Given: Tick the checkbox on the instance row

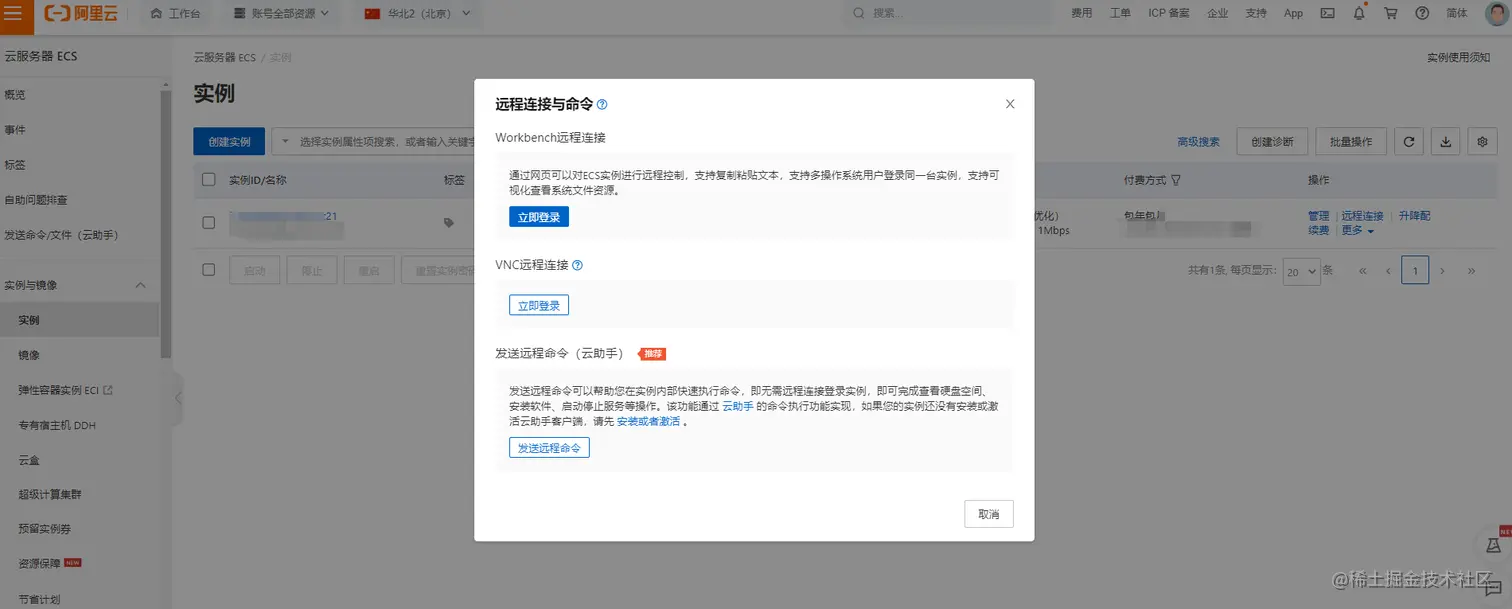Looking at the screenshot, I should (x=209, y=223).
